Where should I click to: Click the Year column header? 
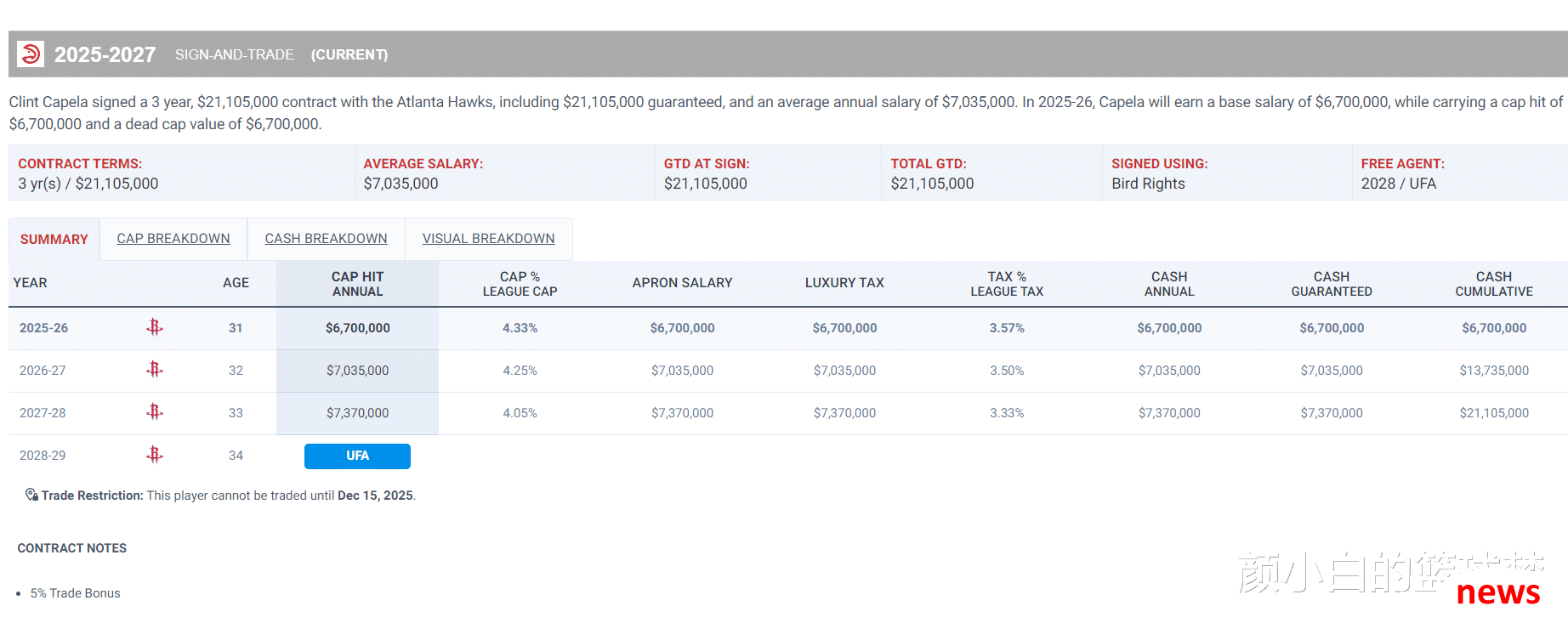tap(31, 283)
